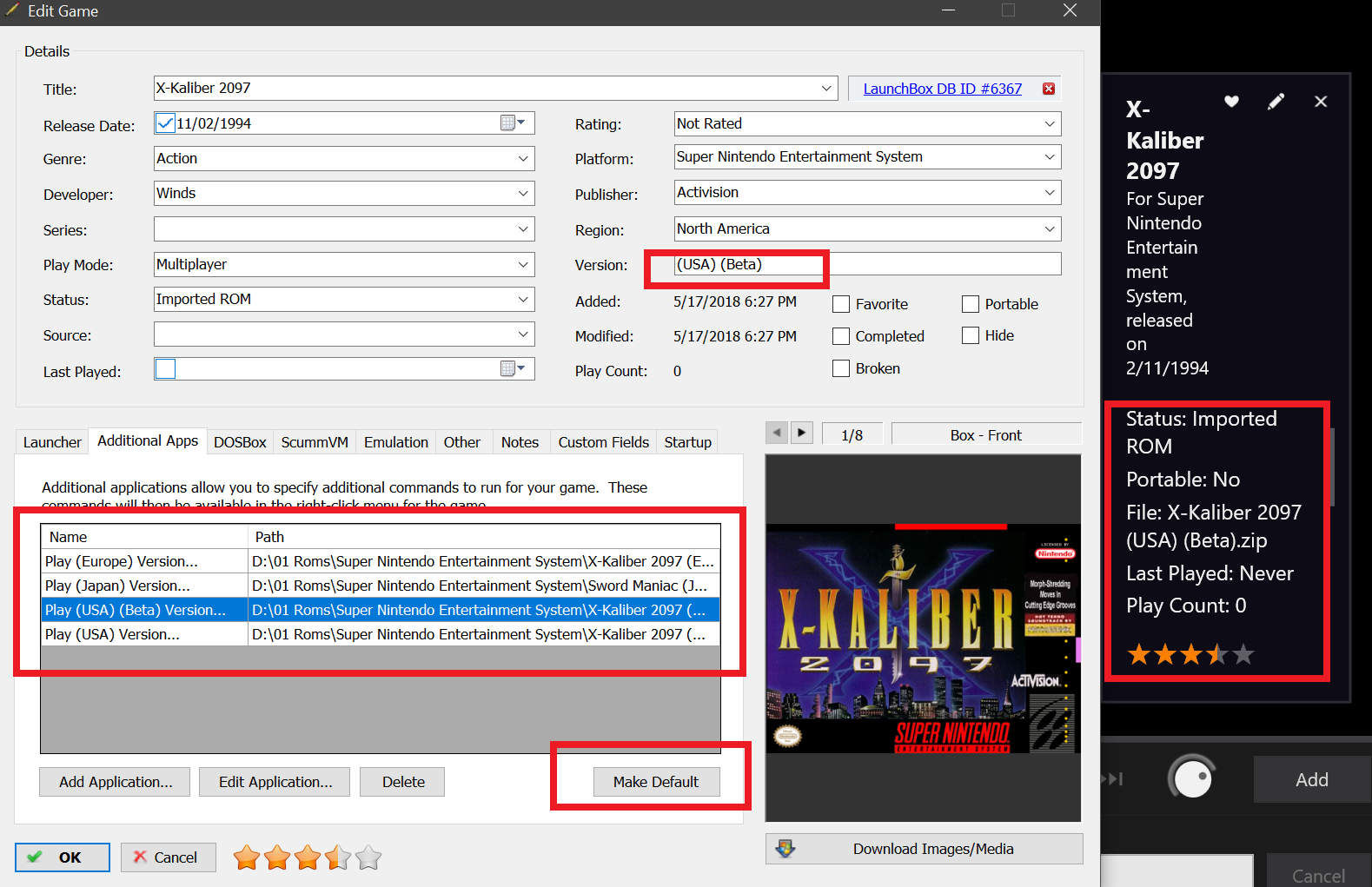Set rating to third star beside Cancel
1372x887 pixels.
(308, 857)
